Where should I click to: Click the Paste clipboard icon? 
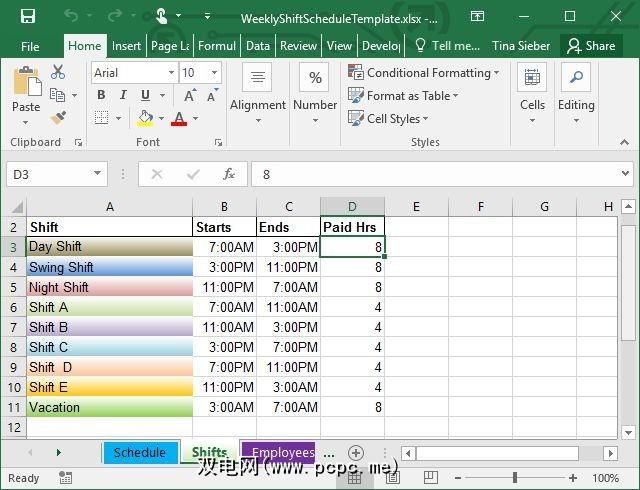27,81
